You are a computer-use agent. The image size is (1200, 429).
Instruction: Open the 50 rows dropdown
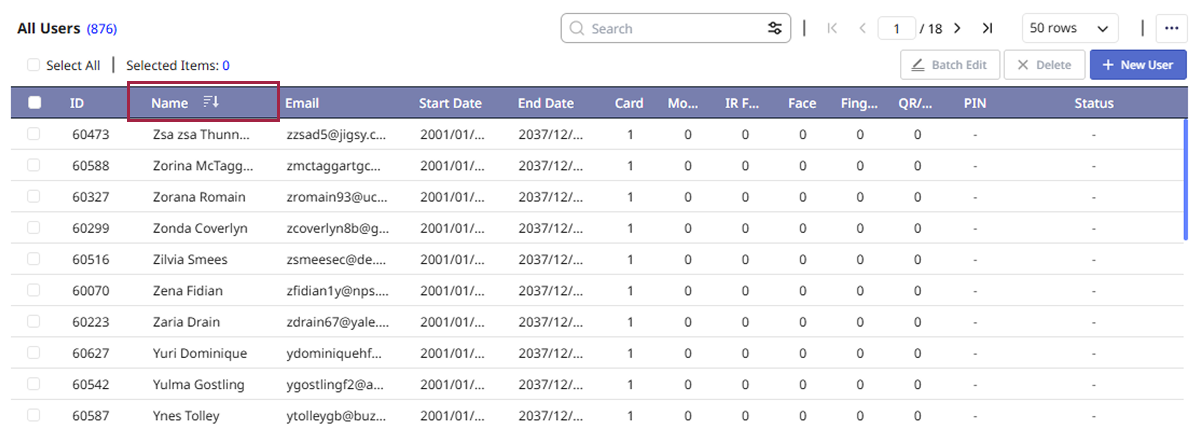click(x=1069, y=28)
